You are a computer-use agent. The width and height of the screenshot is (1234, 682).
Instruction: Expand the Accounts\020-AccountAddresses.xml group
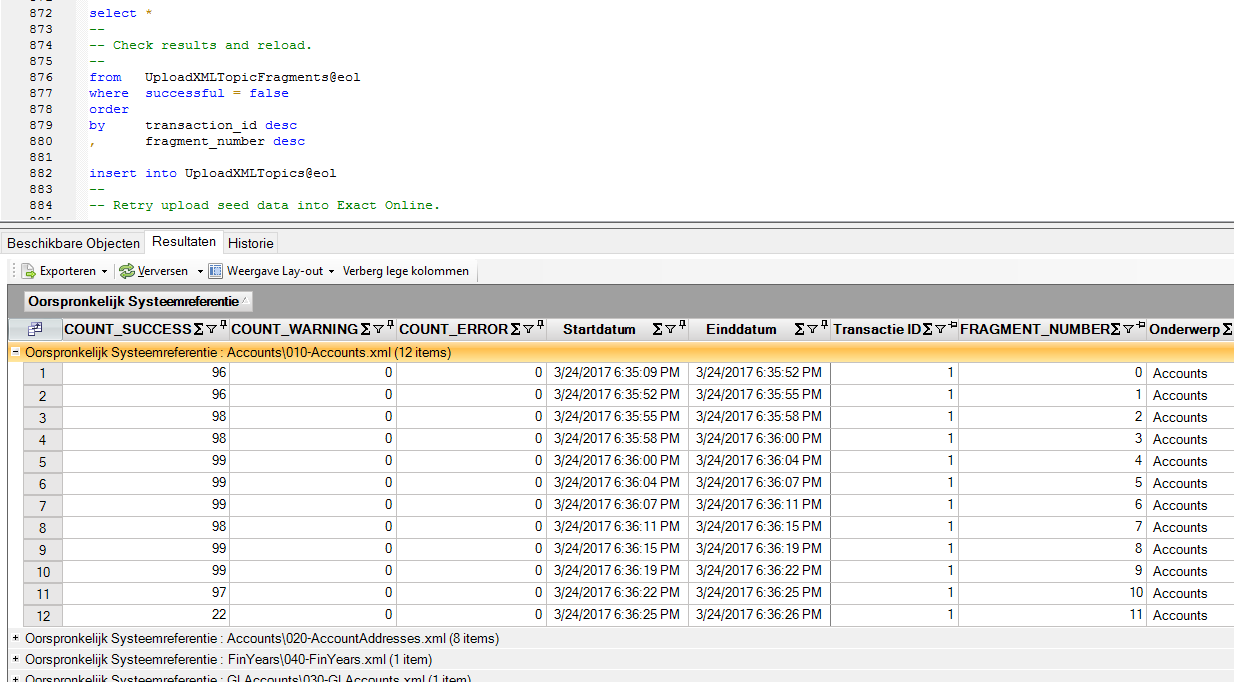click(15, 638)
